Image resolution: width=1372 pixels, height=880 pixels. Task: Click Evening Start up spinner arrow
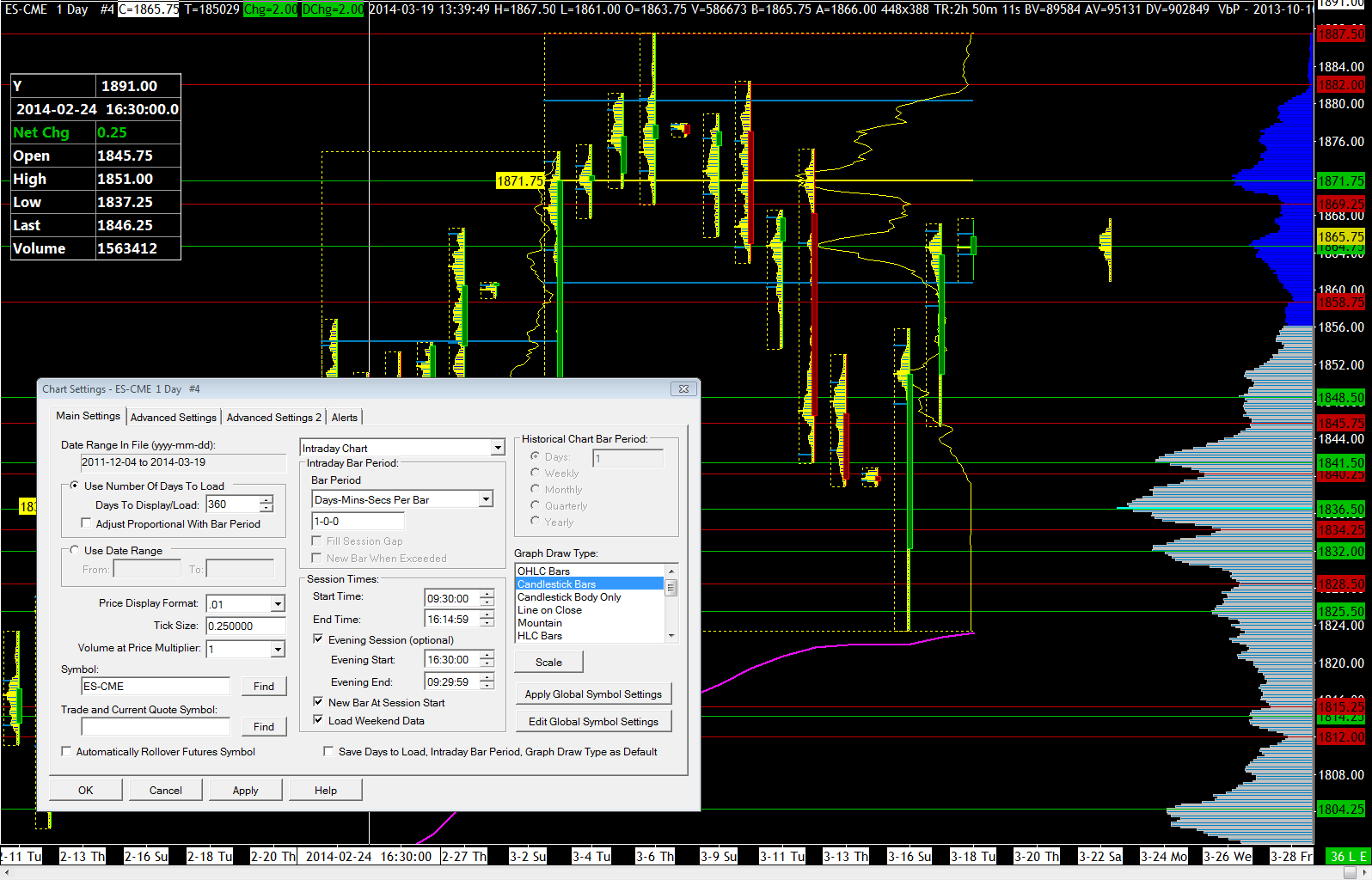(487, 655)
